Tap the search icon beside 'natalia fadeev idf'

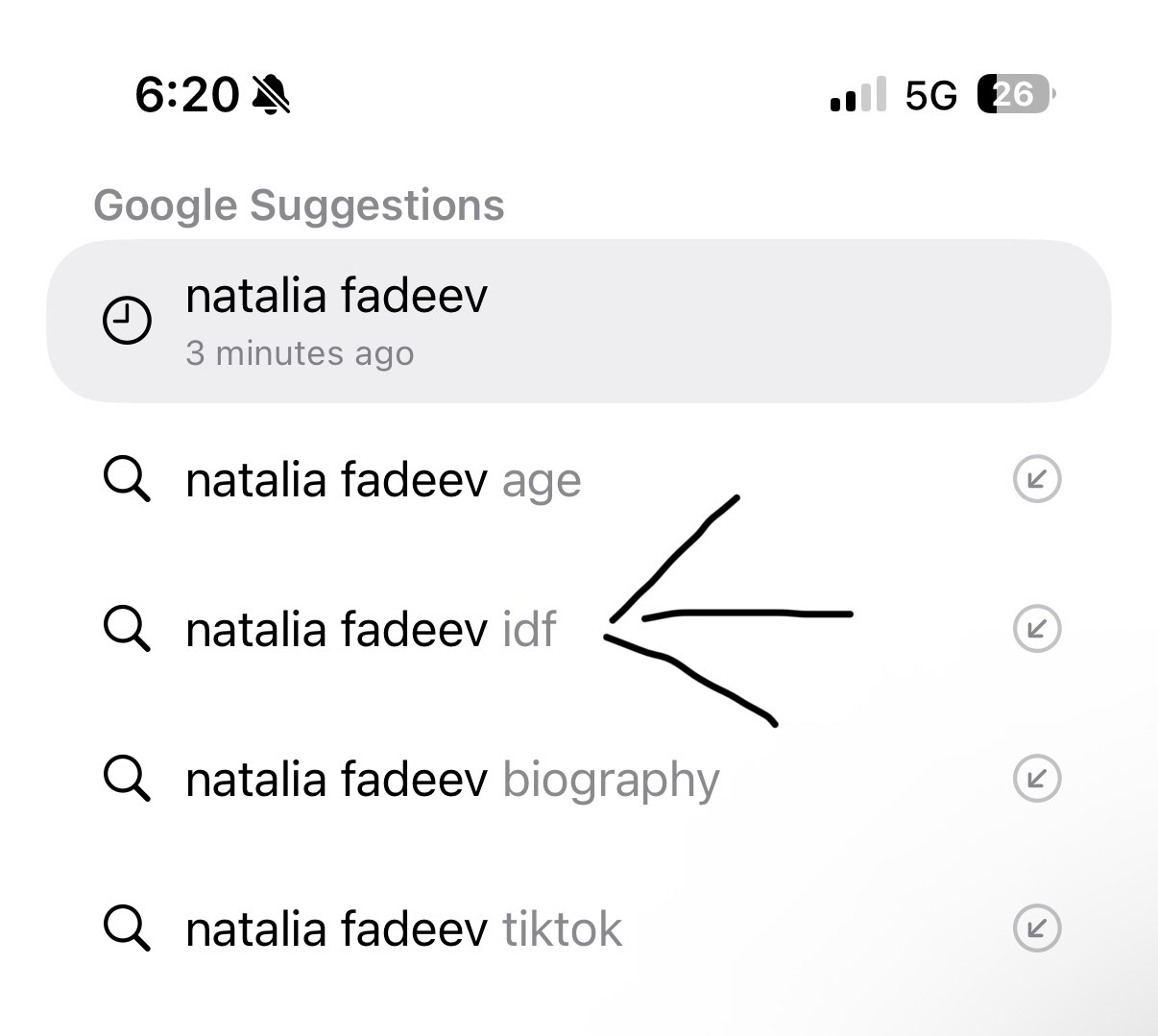pyautogui.click(x=127, y=628)
